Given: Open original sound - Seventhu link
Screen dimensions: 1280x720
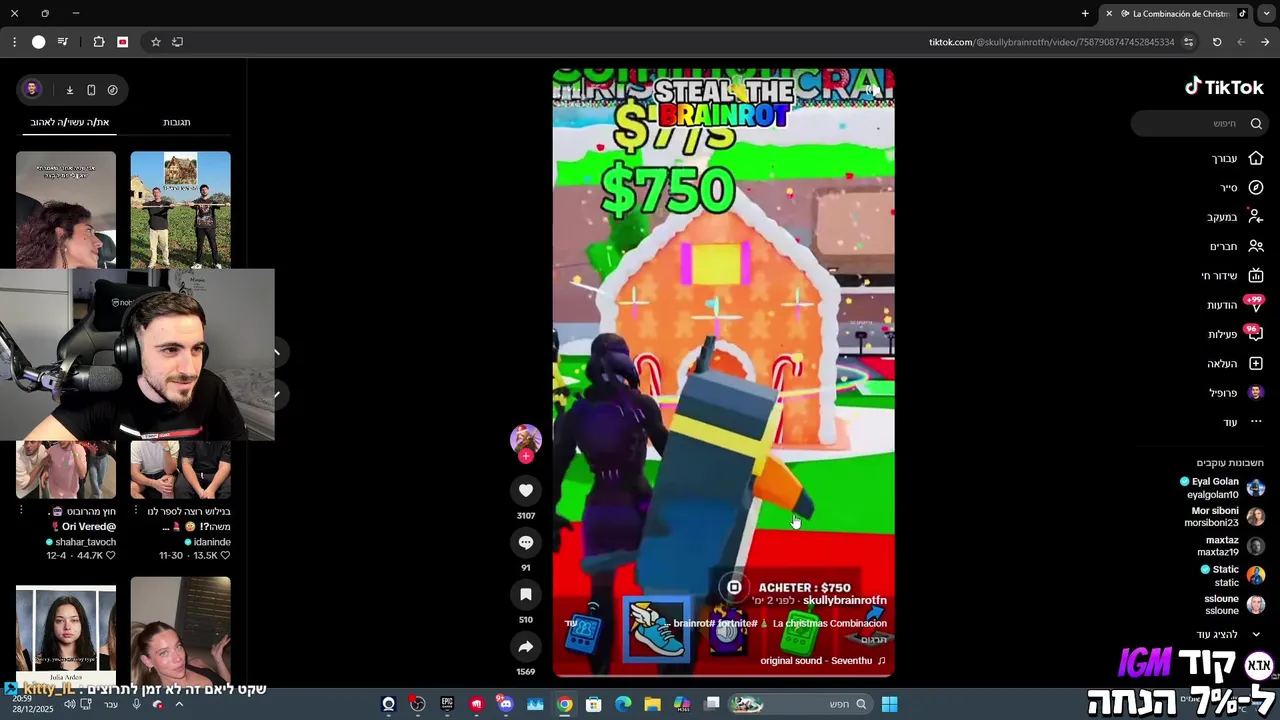Looking at the screenshot, I should click(823, 661).
